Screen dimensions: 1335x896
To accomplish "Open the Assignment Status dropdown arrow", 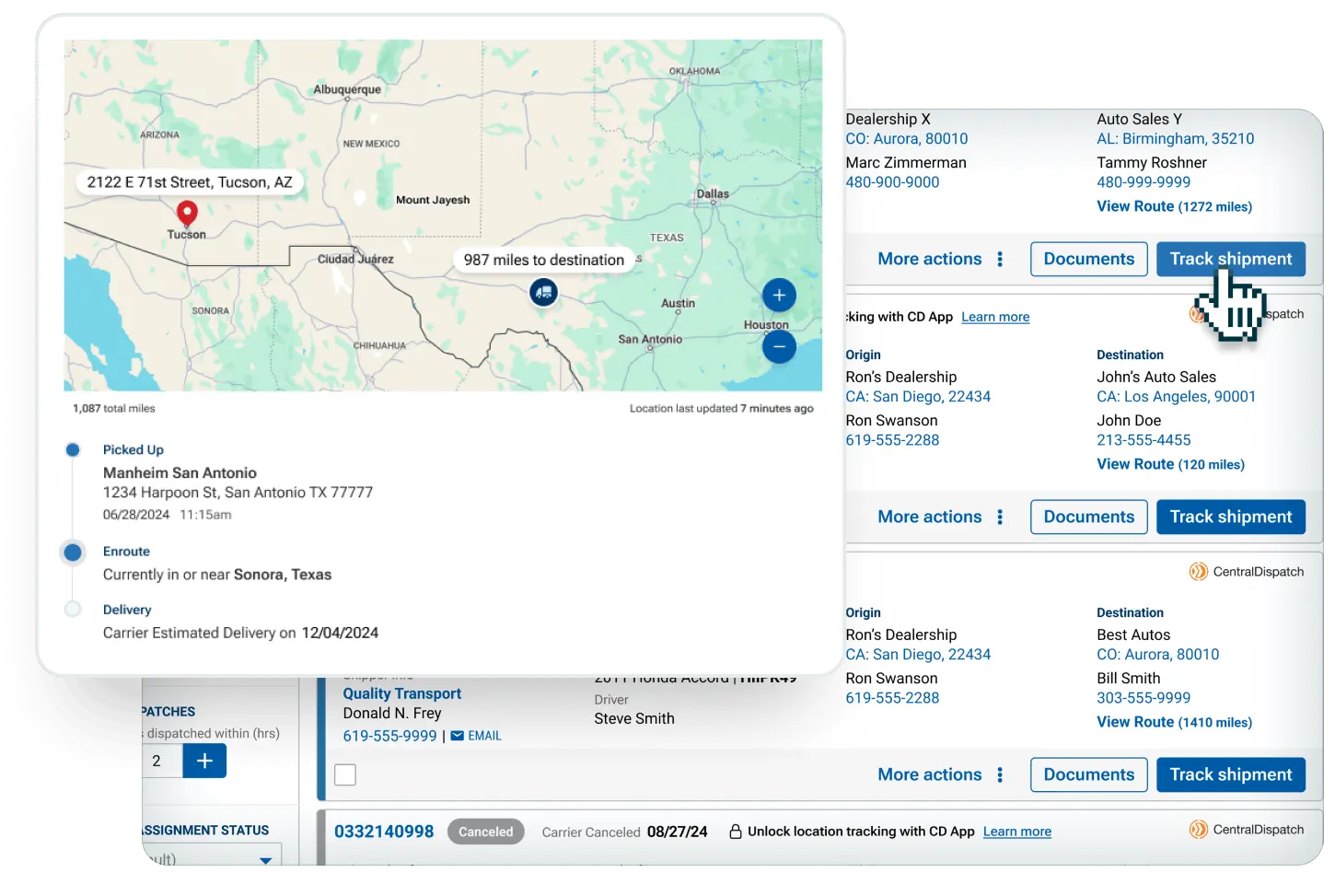I will pyautogui.click(x=265, y=860).
